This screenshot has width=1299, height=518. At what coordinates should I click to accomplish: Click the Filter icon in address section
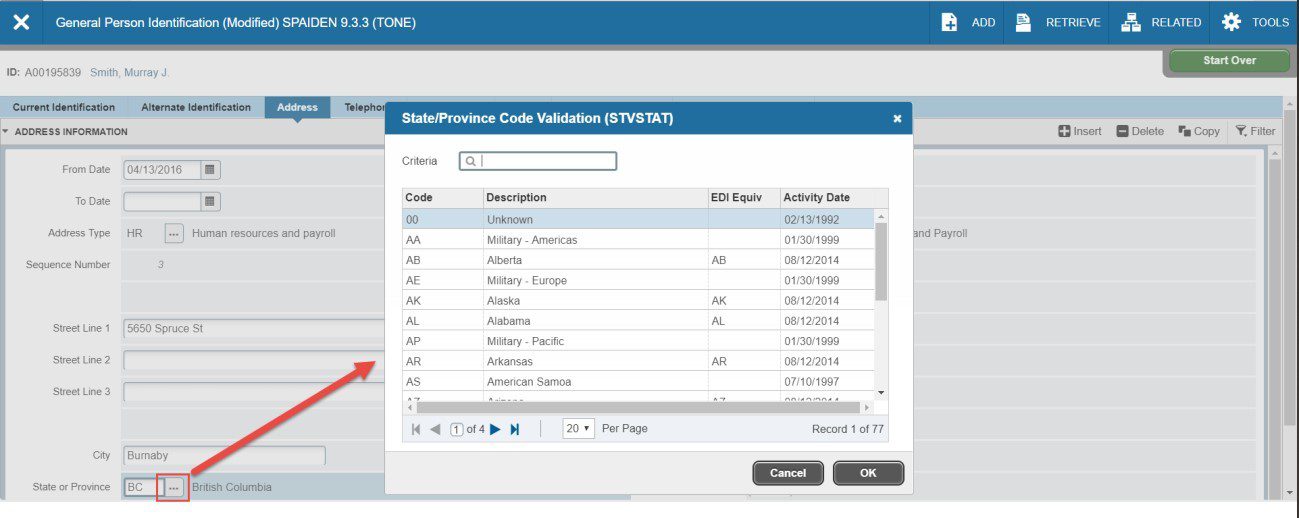pyautogui.click(x=1241, y=131)
